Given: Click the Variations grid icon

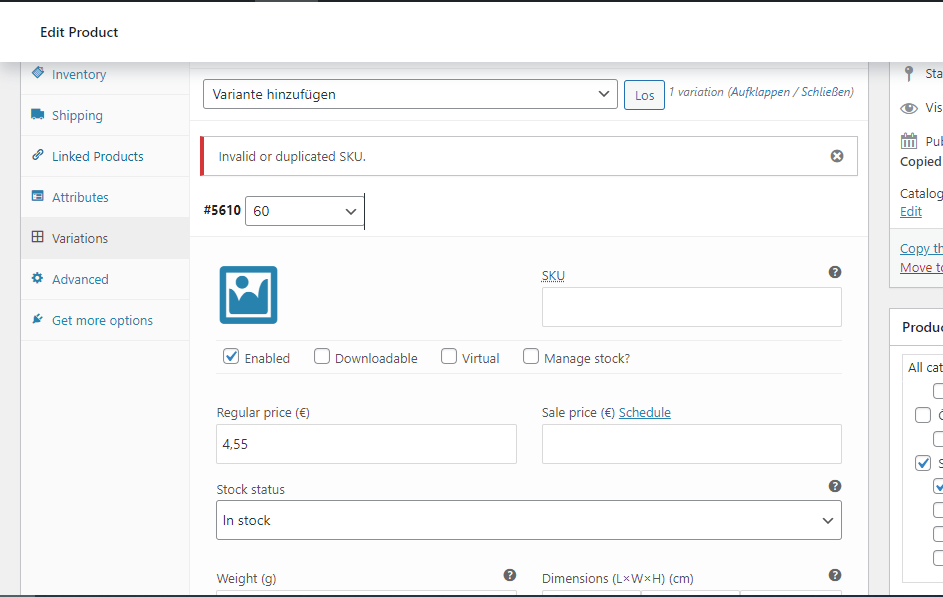Looking at the screenshot, I should point(37,238).
